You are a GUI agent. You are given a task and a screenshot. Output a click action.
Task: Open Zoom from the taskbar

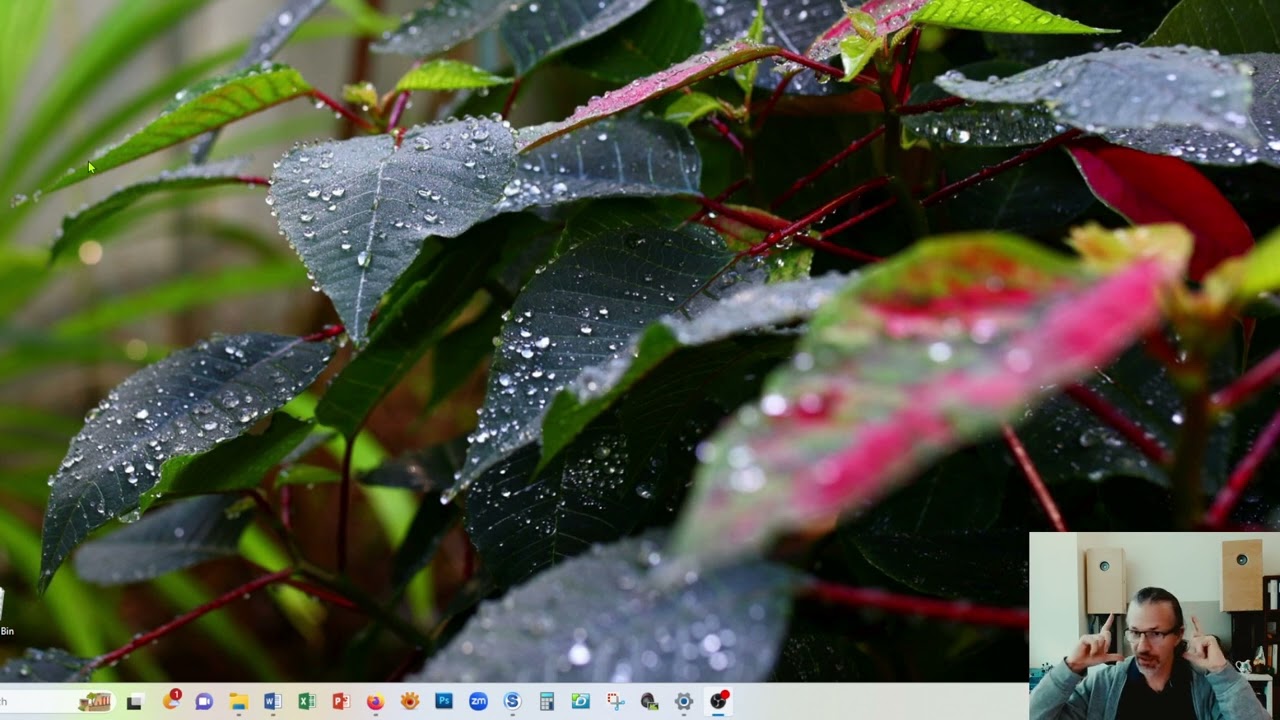tap(478, 702)
